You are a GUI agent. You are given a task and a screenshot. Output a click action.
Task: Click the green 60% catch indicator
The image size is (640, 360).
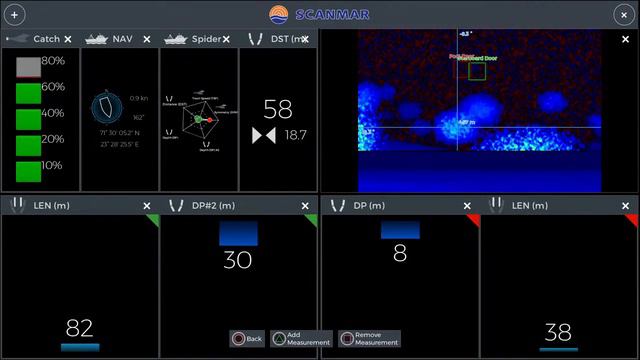pyautogui.click(x=28, y=93)
